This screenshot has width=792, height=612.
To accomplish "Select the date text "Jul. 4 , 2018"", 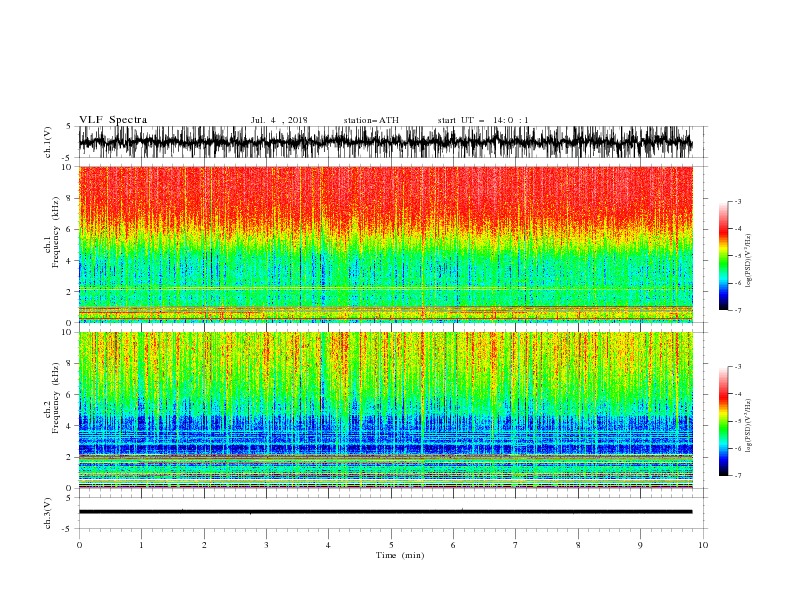I will click(x=279, y=120).
